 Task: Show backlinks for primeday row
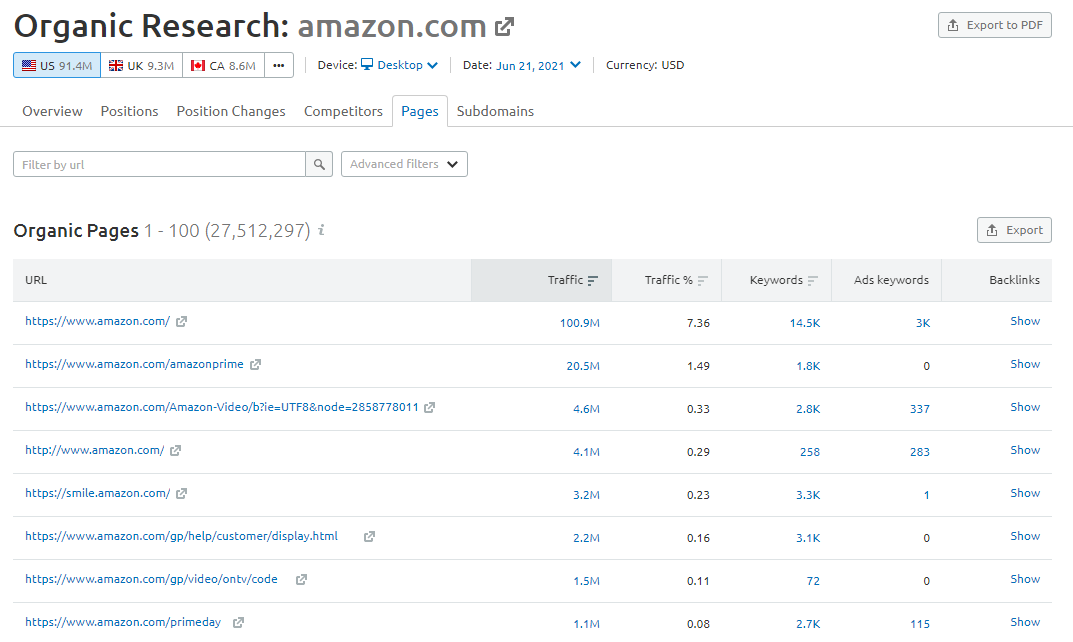(x=1025, y=622)
